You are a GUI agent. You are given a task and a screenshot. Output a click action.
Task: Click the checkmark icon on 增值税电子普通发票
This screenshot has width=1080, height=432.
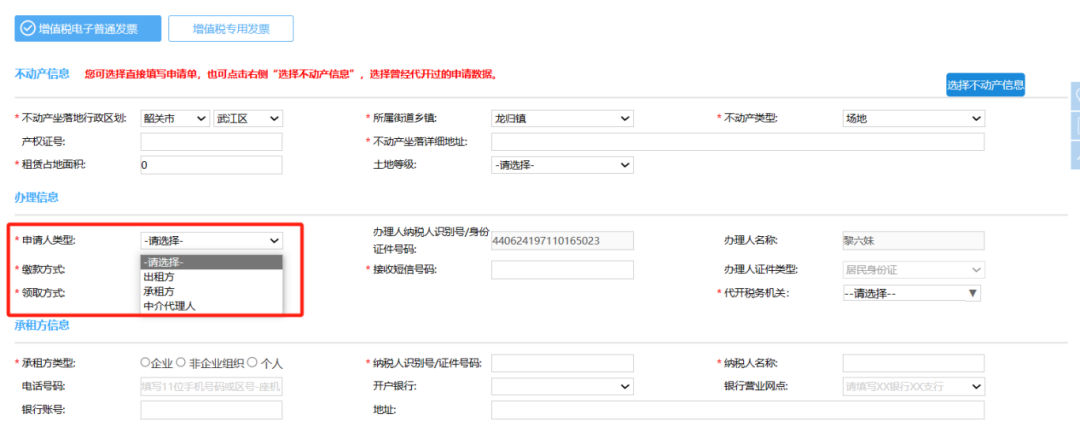[x=28, y=28]
